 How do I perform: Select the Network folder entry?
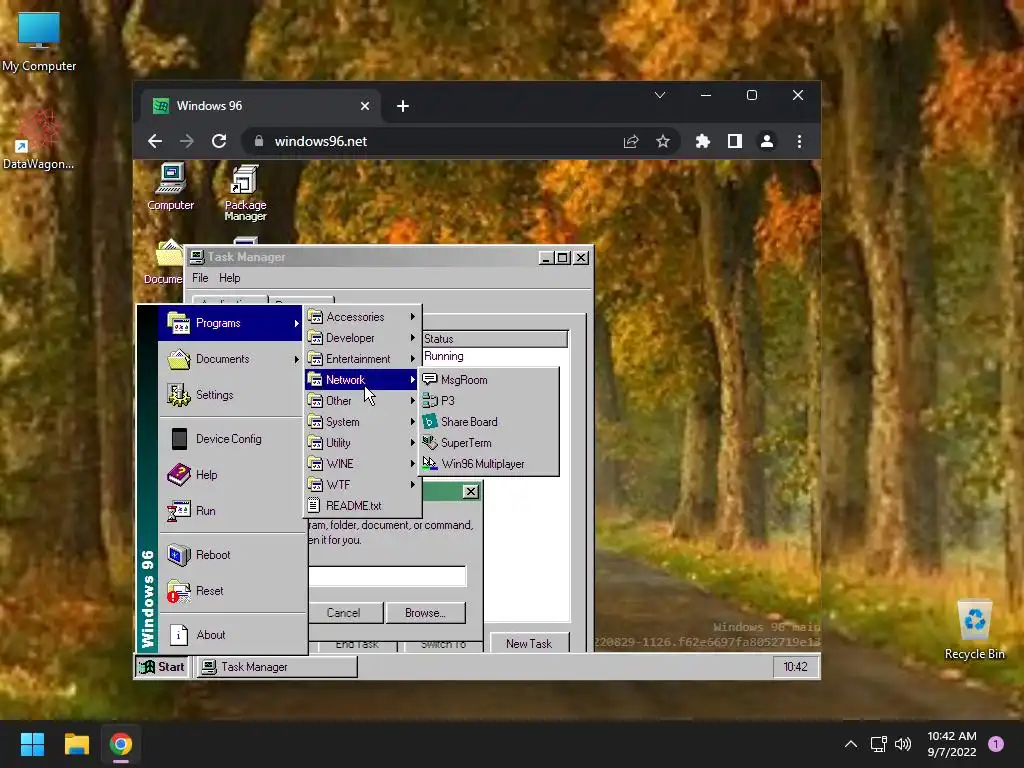tap(362, 379)
